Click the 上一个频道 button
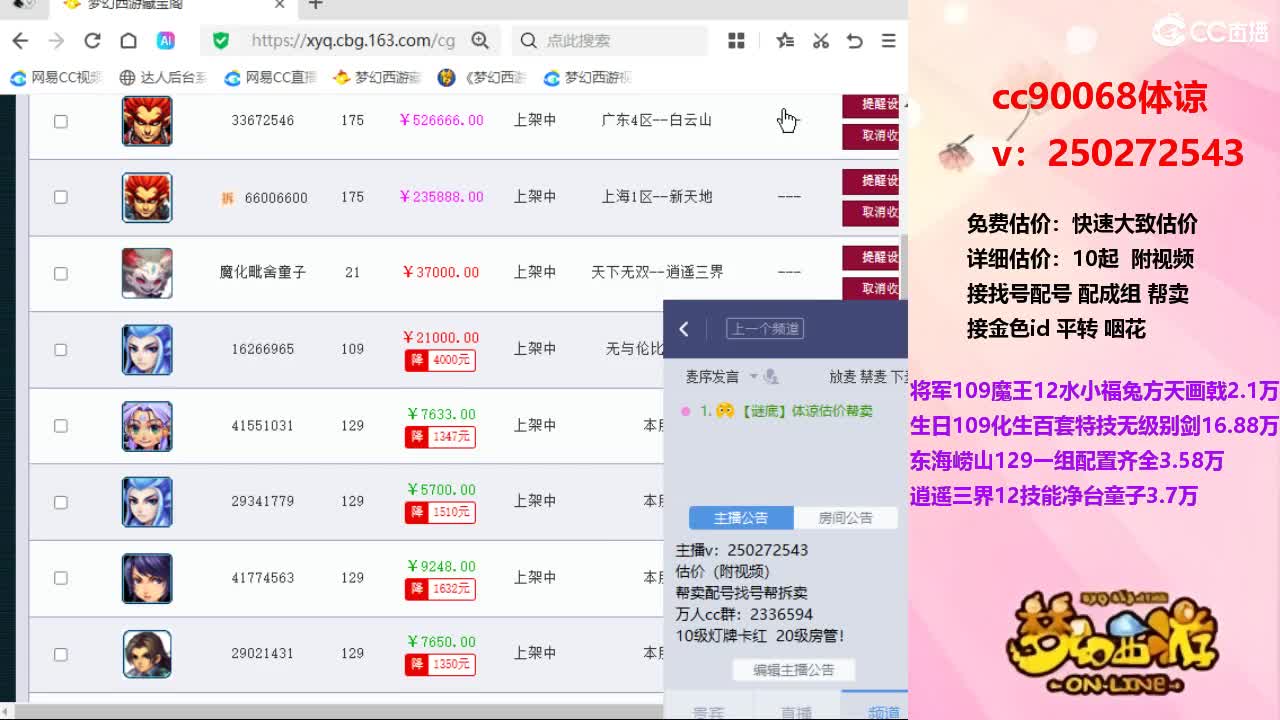This screenshot has height=720, width=1280. coord(765,329)
